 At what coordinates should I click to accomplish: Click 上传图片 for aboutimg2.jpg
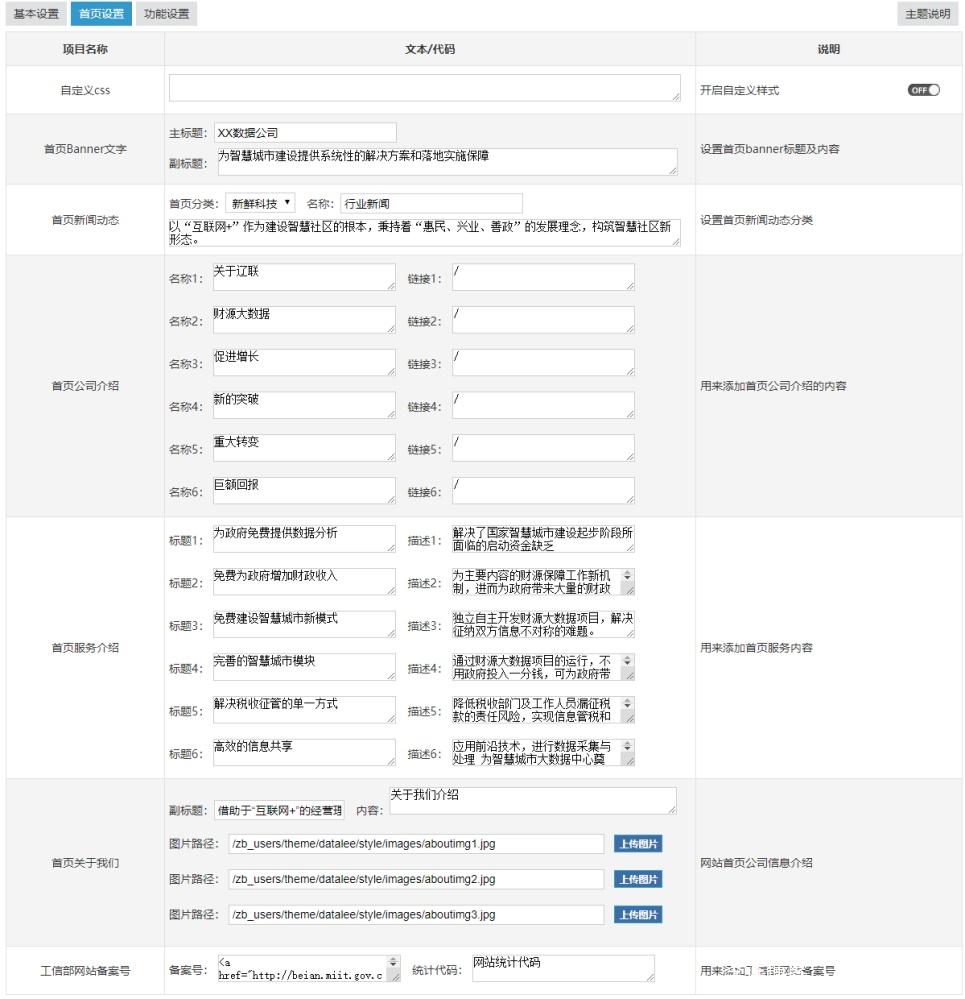(x=637, y=879)
